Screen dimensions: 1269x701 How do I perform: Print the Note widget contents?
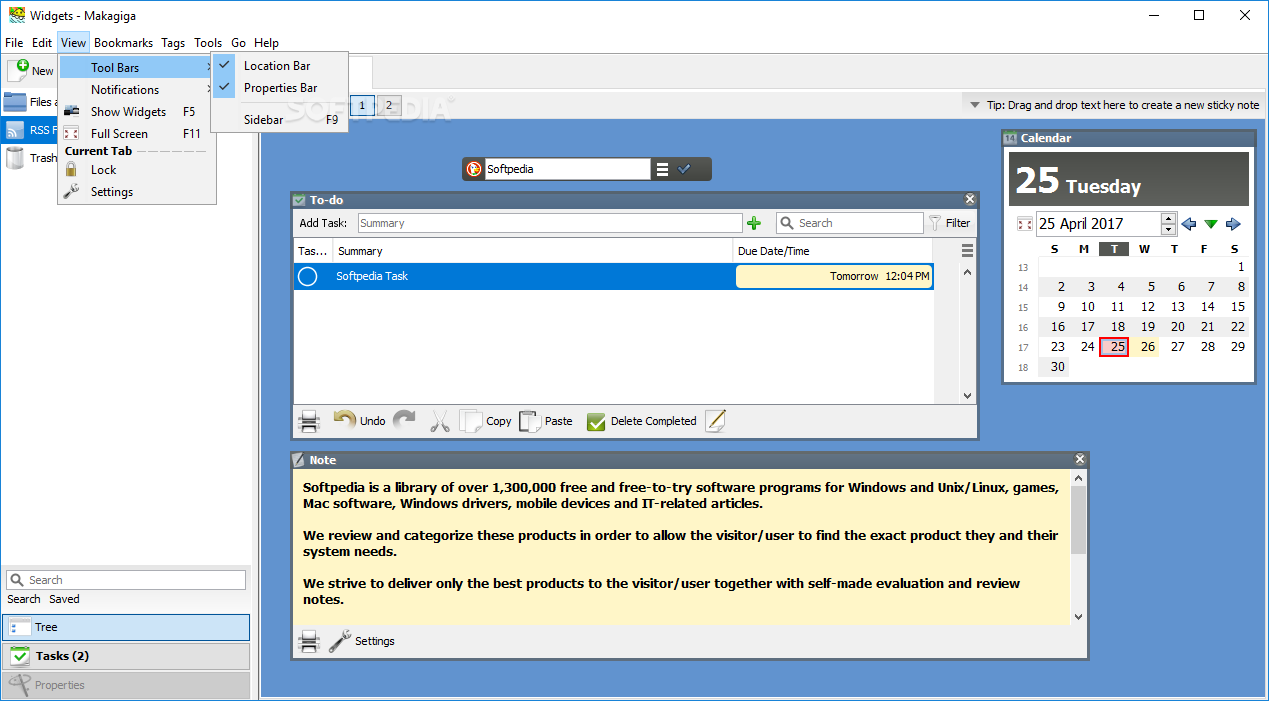(310, 641)
